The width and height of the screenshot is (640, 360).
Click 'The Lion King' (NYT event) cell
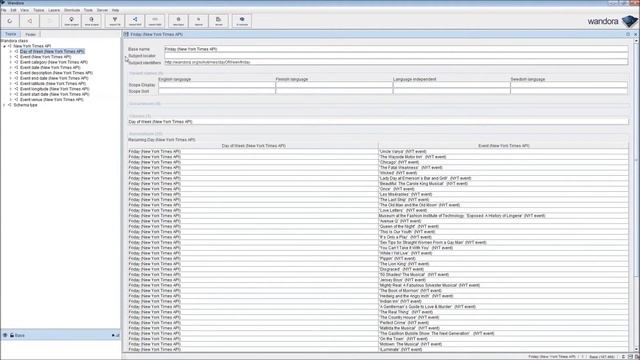[x=503, y=264]
